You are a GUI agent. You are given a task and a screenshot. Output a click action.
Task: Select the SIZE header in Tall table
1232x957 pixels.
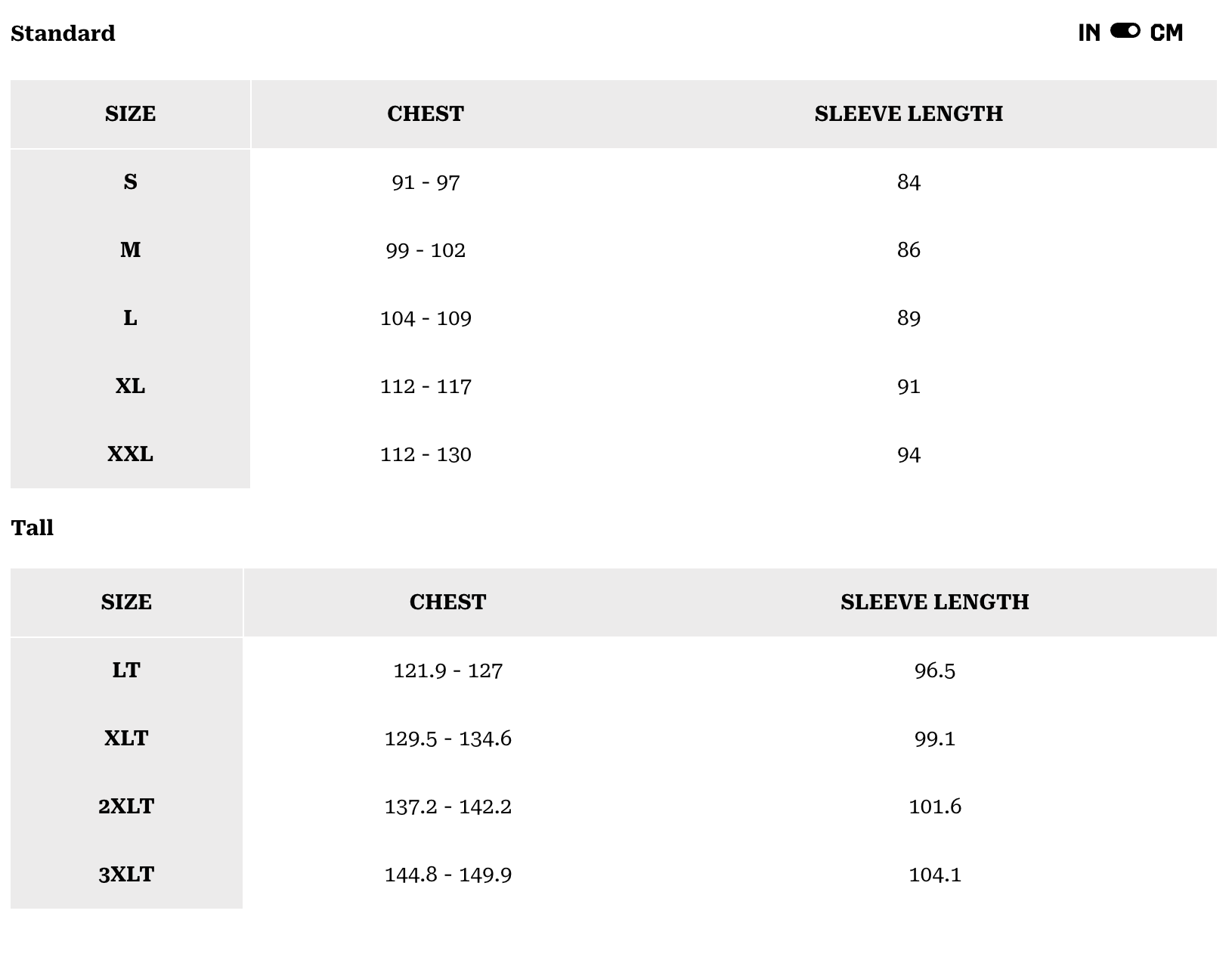pos(126,602)
